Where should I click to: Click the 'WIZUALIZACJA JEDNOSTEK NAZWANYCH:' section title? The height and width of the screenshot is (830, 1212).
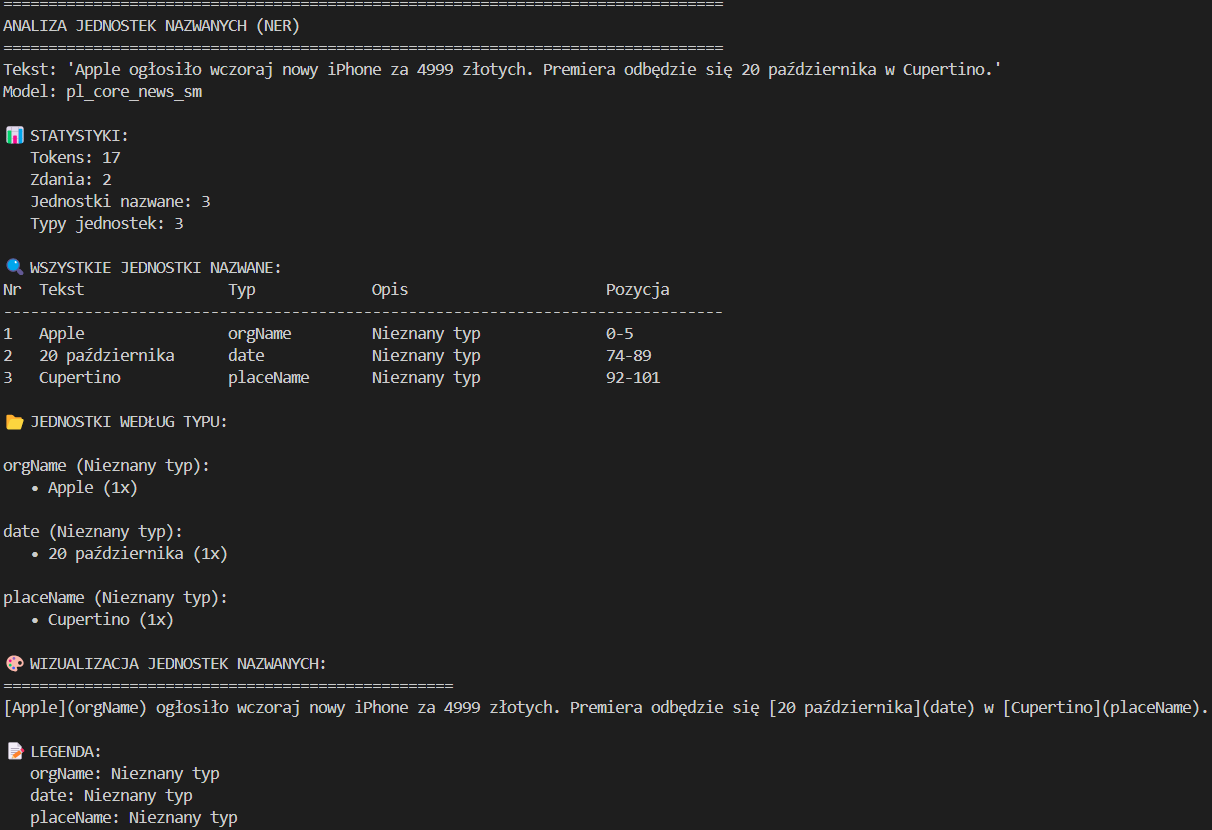tap(179, 663)
